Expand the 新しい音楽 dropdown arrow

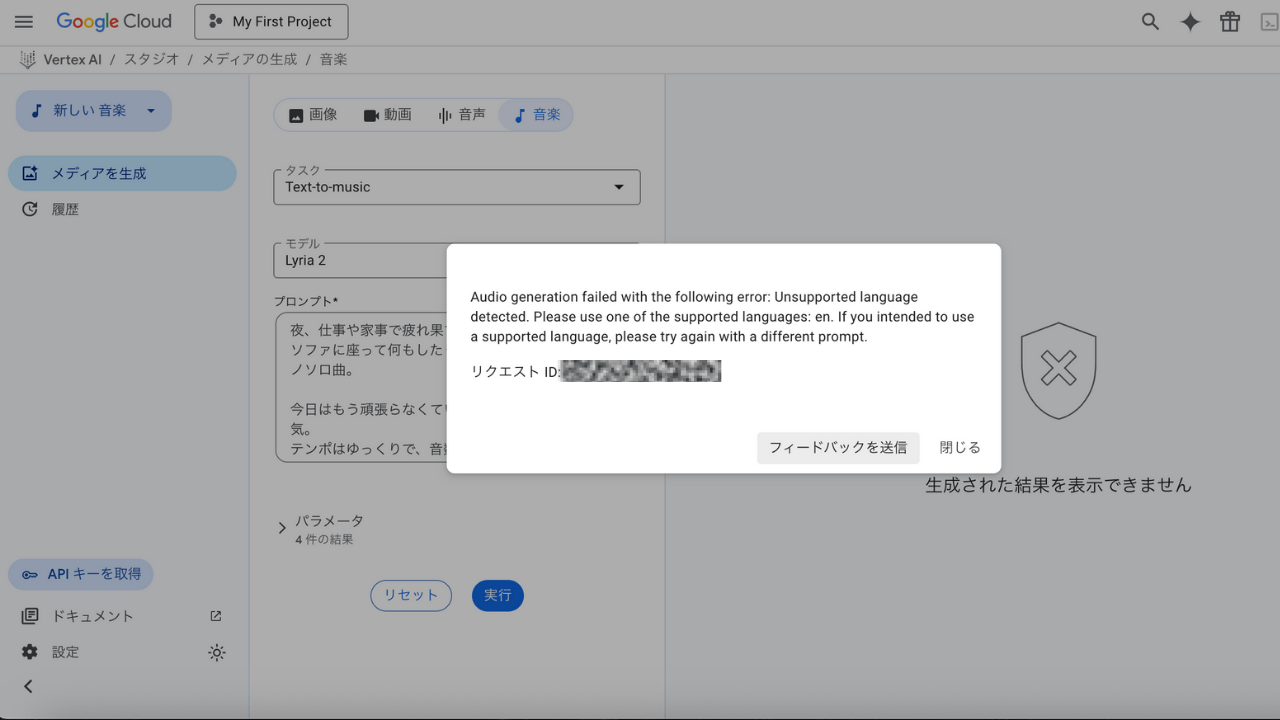(151, 111)
